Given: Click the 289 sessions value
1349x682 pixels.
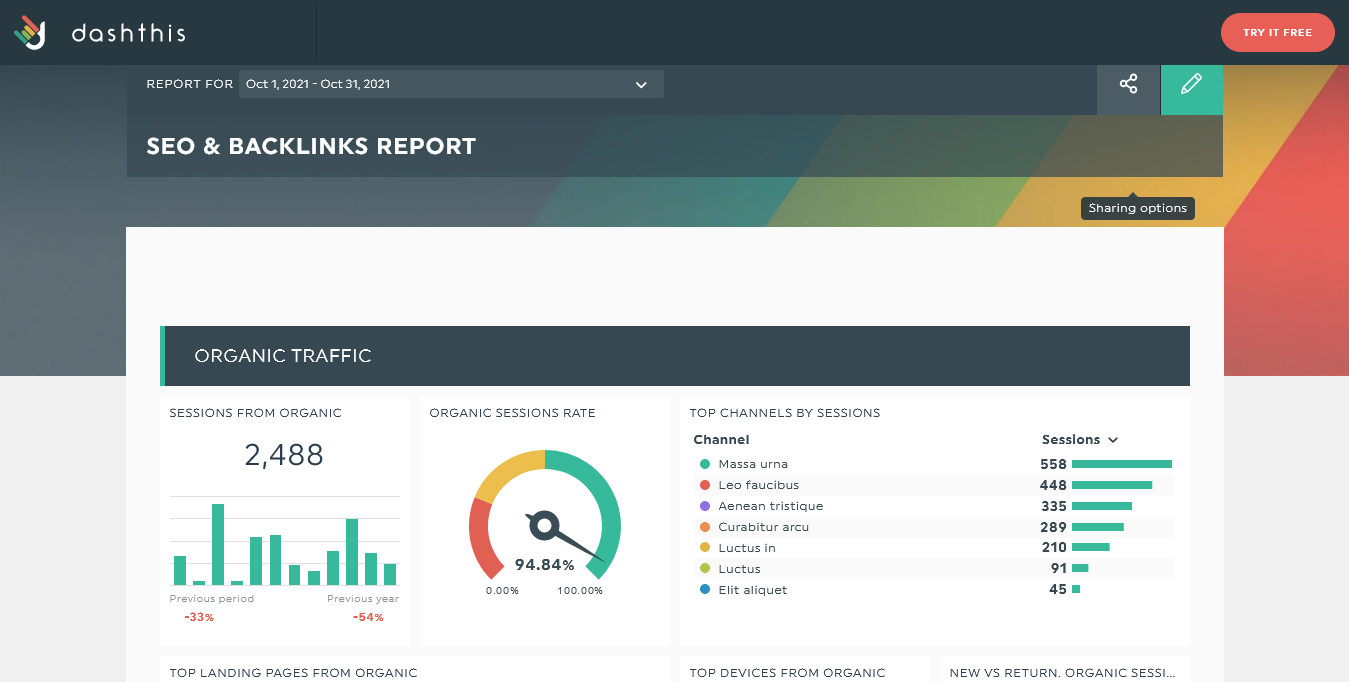Looking at the screenshot, I should (x=1053, y=527).
